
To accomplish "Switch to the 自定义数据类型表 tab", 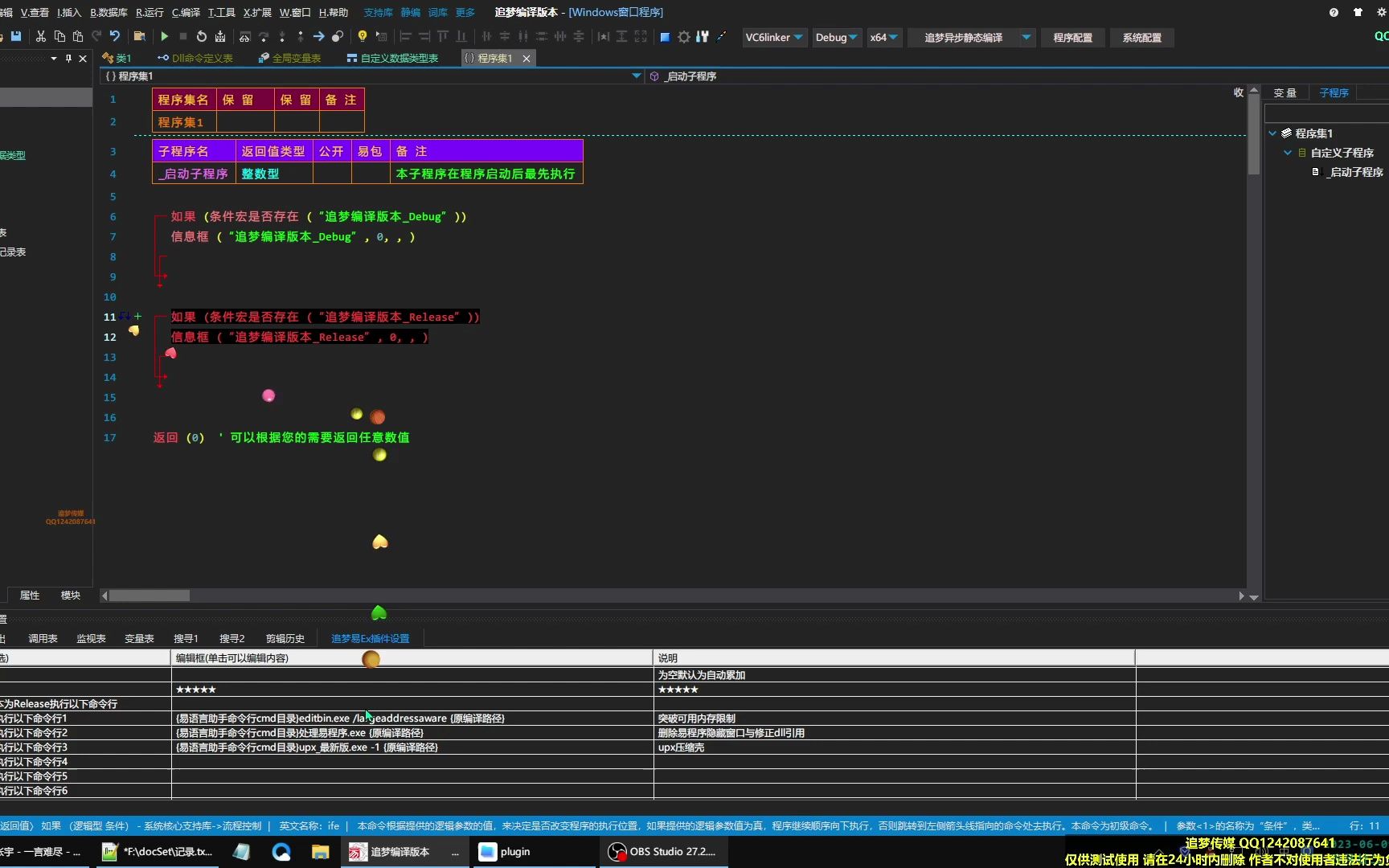I will 392,58.
